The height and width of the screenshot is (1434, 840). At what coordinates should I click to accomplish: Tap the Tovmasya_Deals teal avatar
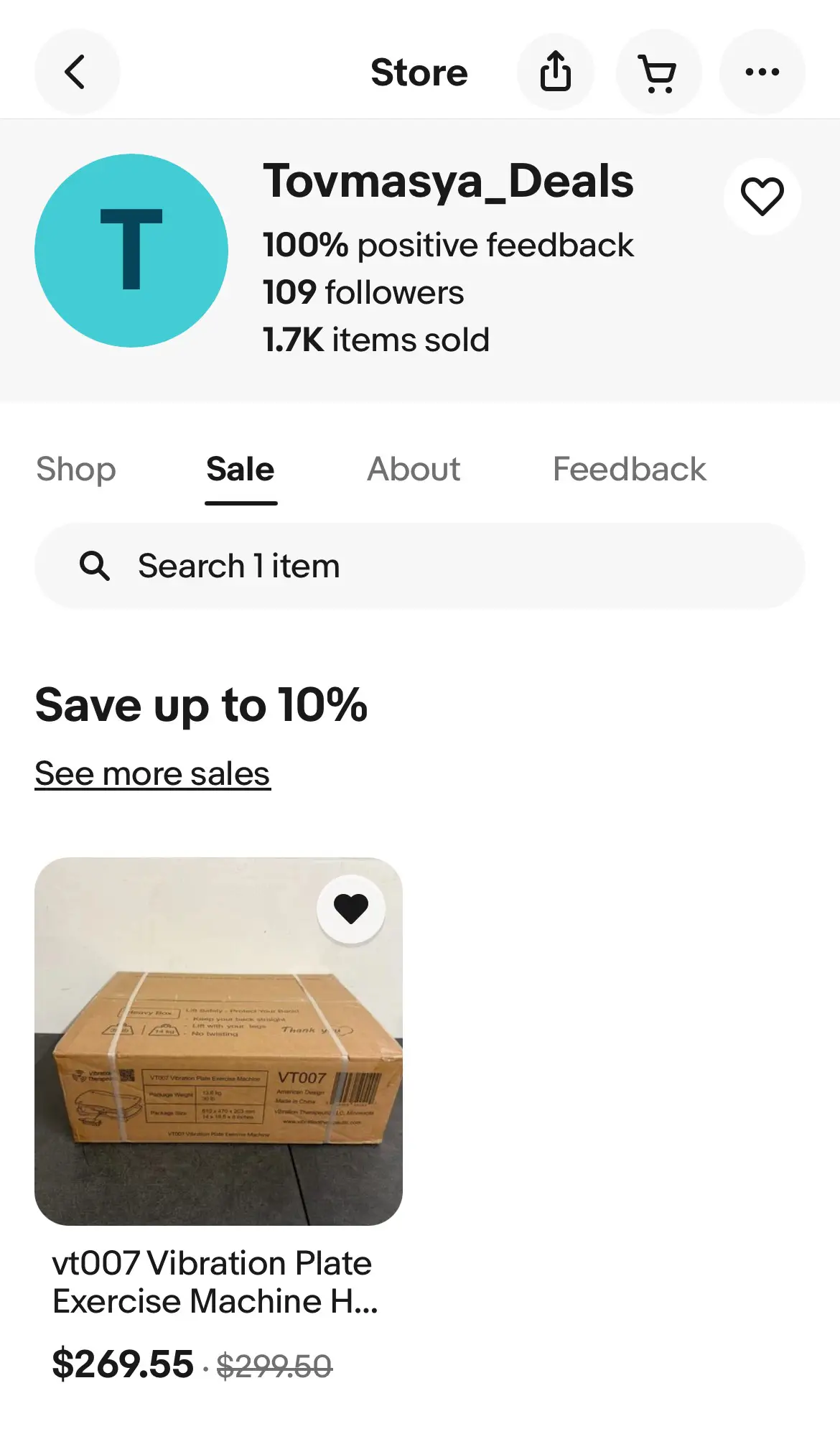[131, 251]
